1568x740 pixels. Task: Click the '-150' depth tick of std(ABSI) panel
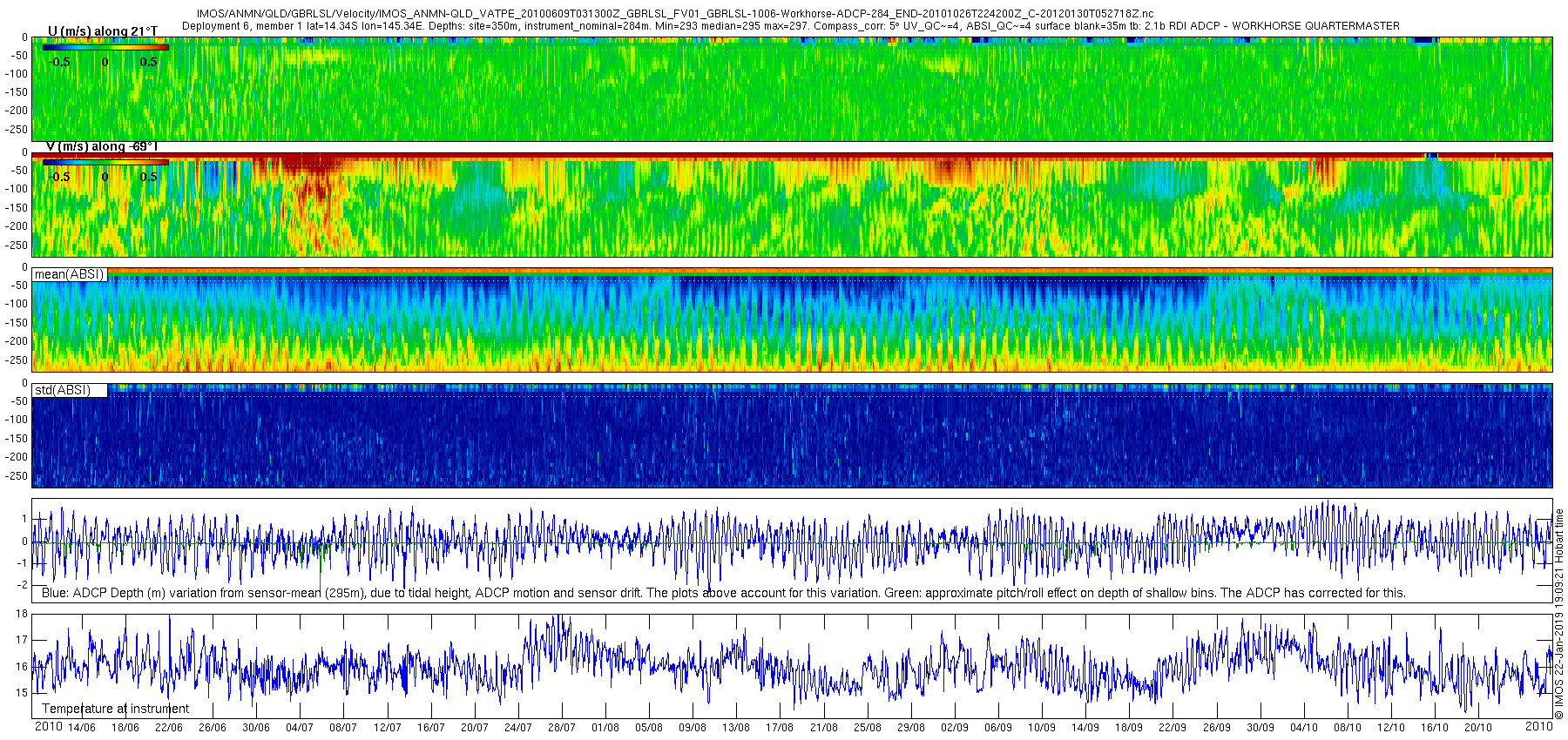[17, 439]
